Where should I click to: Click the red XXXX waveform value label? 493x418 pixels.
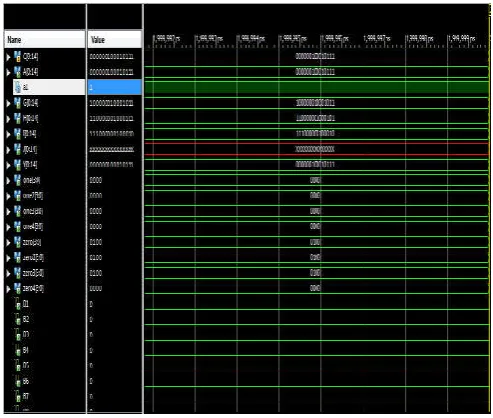(315, 149)
